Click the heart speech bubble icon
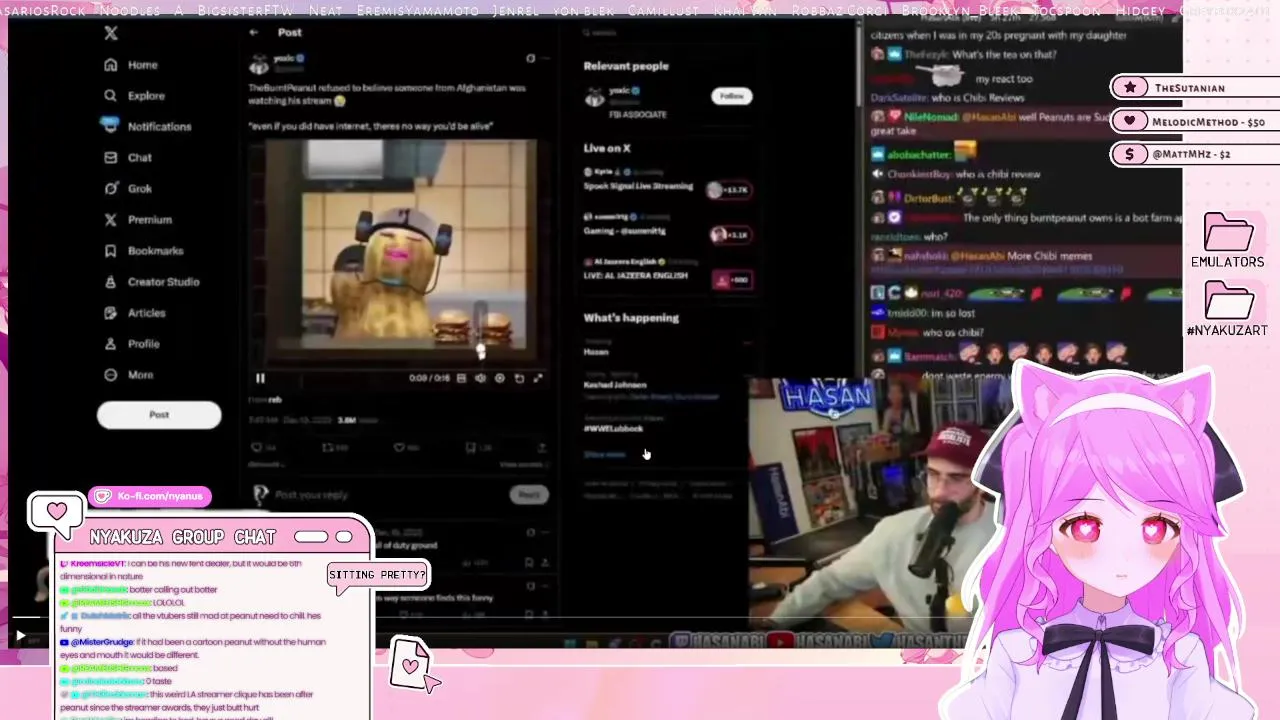Viewport: 1280px width, 720px height. coord(56,514)
